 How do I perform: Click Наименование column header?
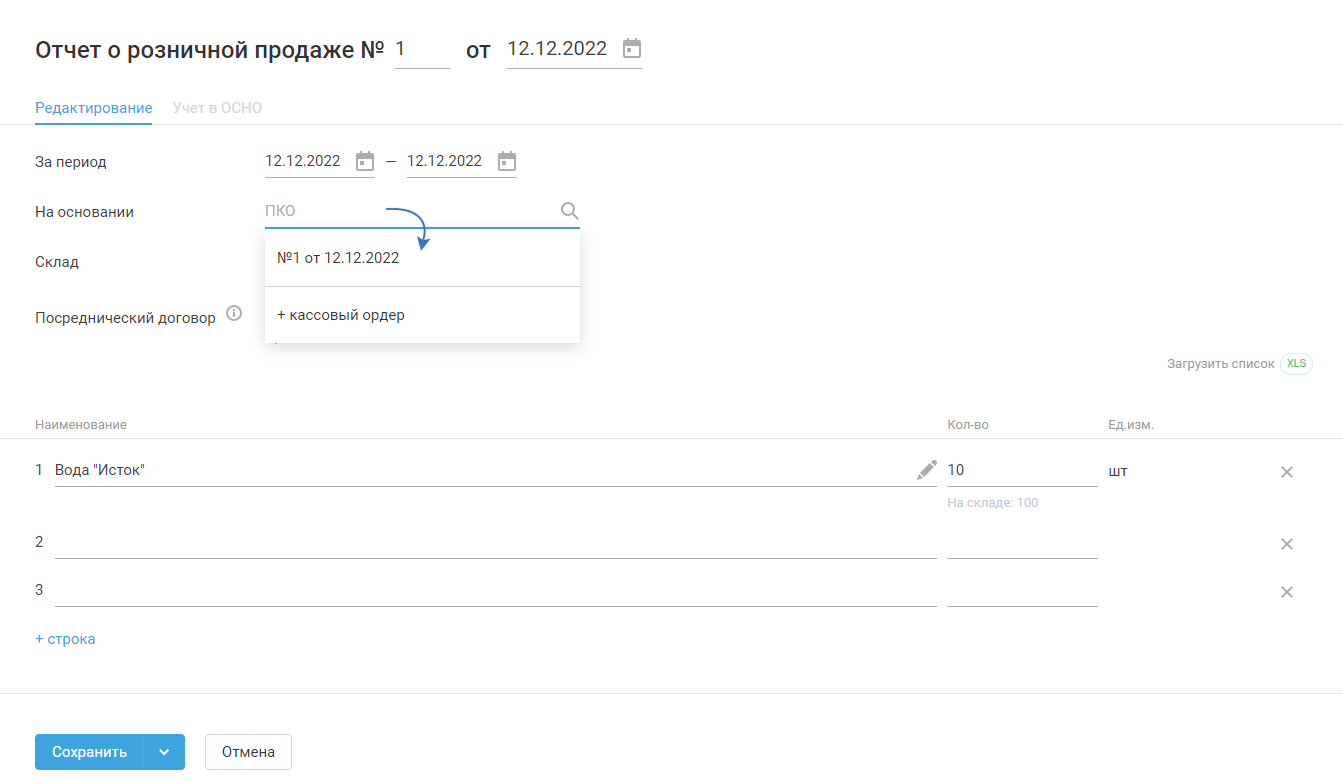click(x=81, y=425)
